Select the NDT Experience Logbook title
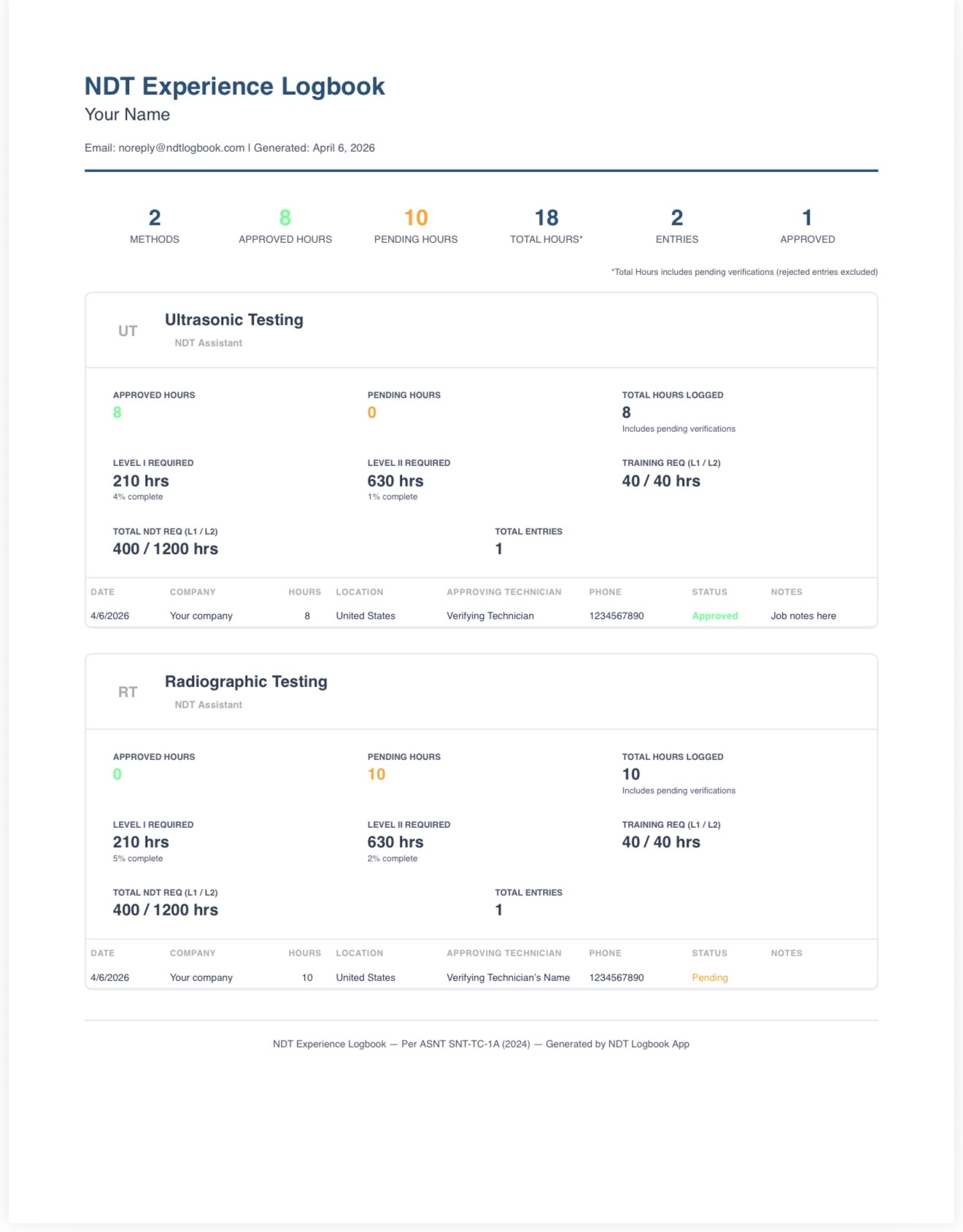Viewport: 963px width, 1232px height. click(234, 86)
